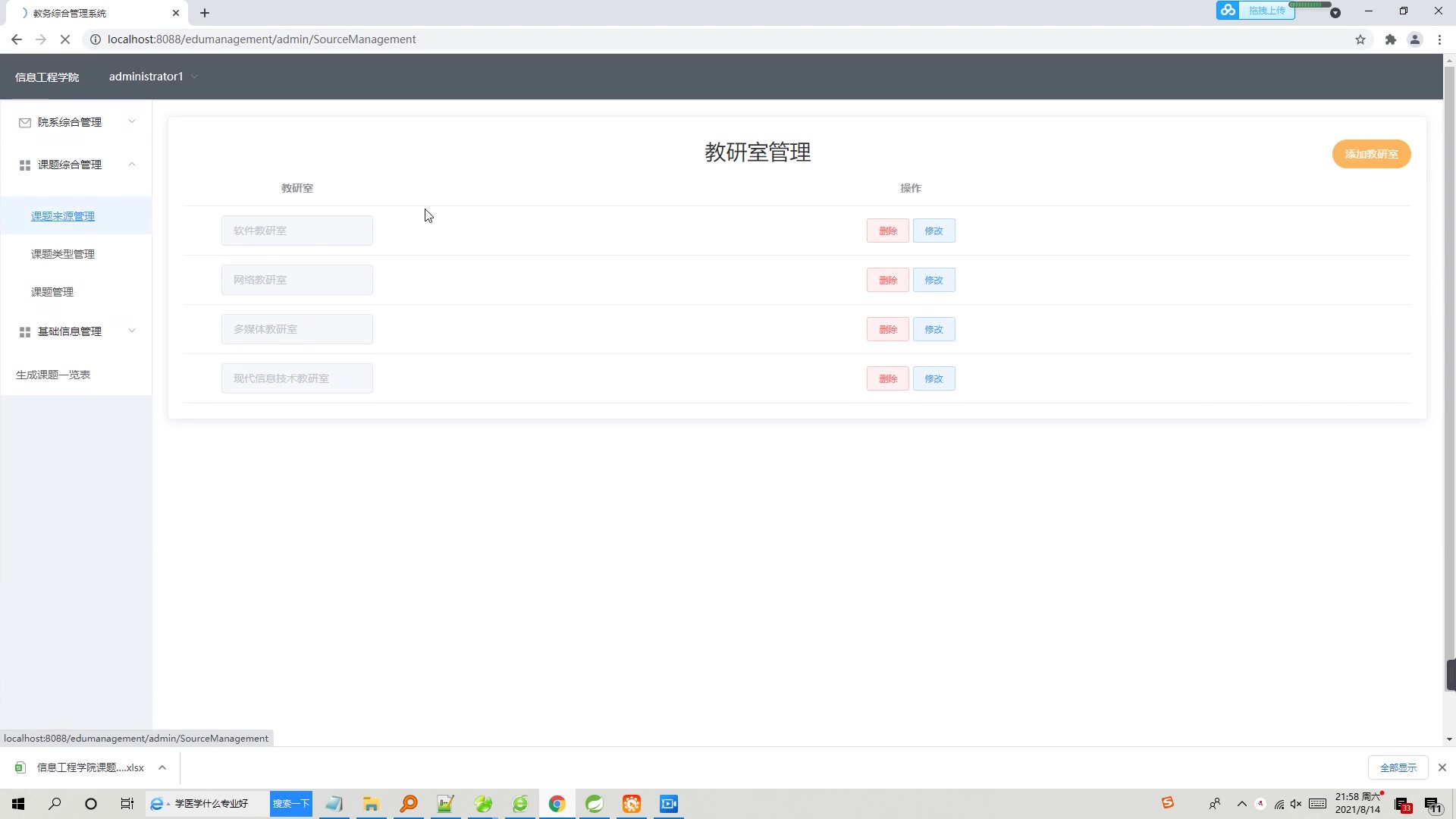Open the screen recorder icon in taskbar

tap(668, 804)
